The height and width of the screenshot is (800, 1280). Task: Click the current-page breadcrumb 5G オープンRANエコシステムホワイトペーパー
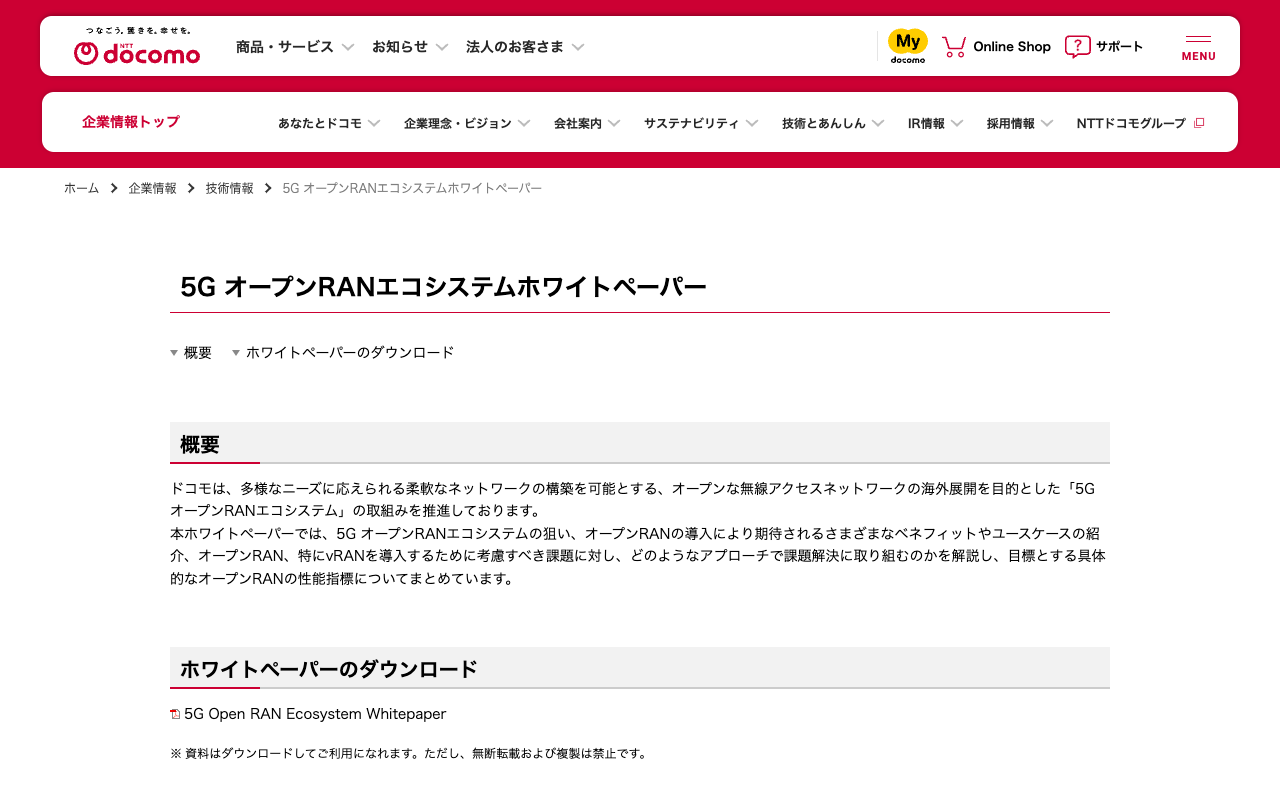[413, 188]
